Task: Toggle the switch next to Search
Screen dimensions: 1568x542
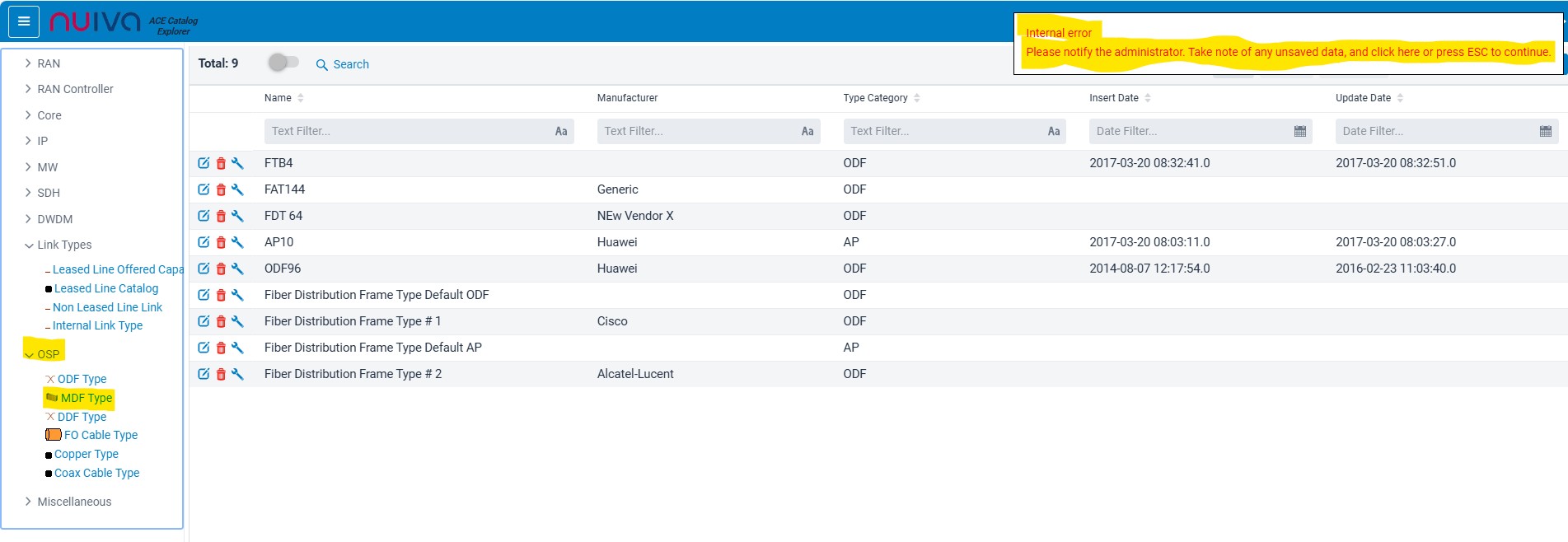Action: pyautogui.click(x=283, y=63)
